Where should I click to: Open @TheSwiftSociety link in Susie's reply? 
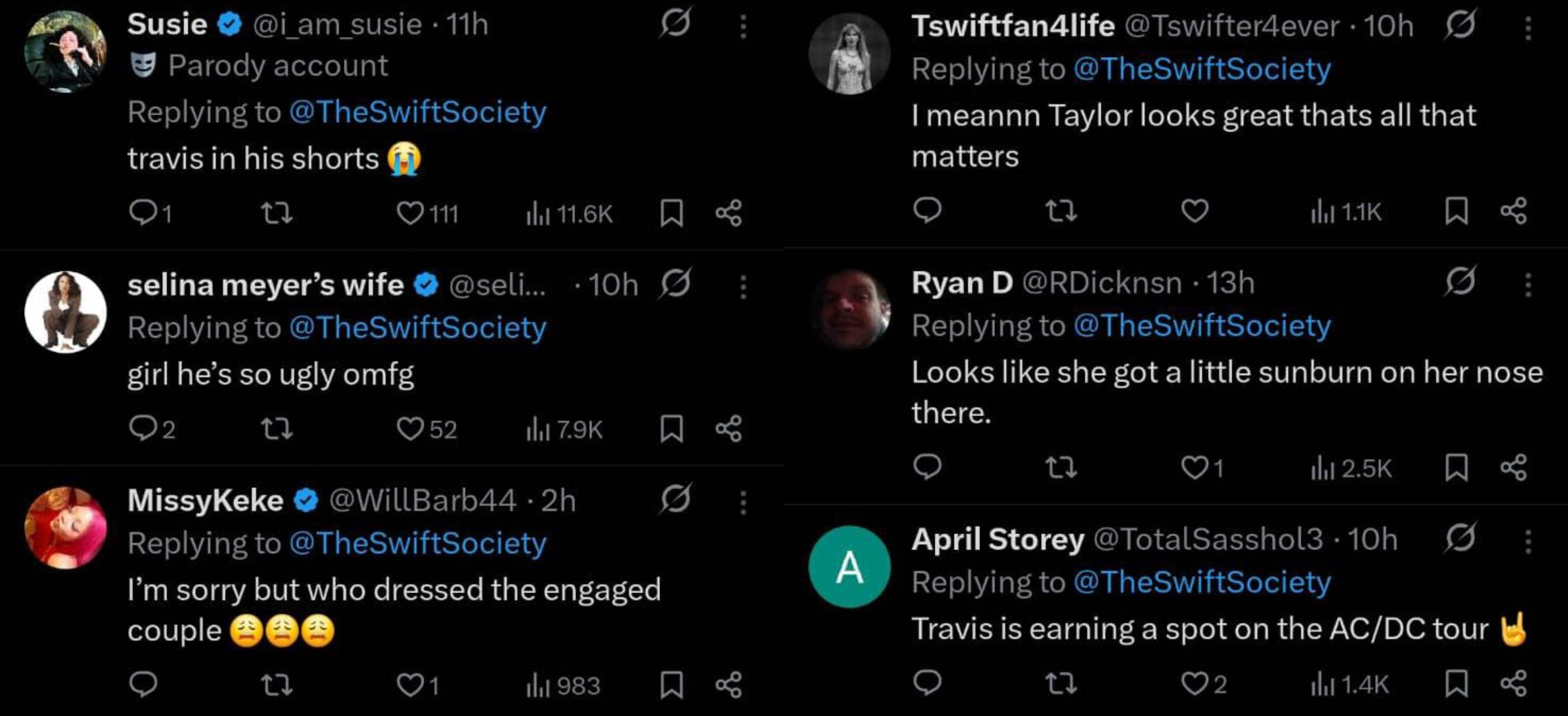[x=417, y=112]
